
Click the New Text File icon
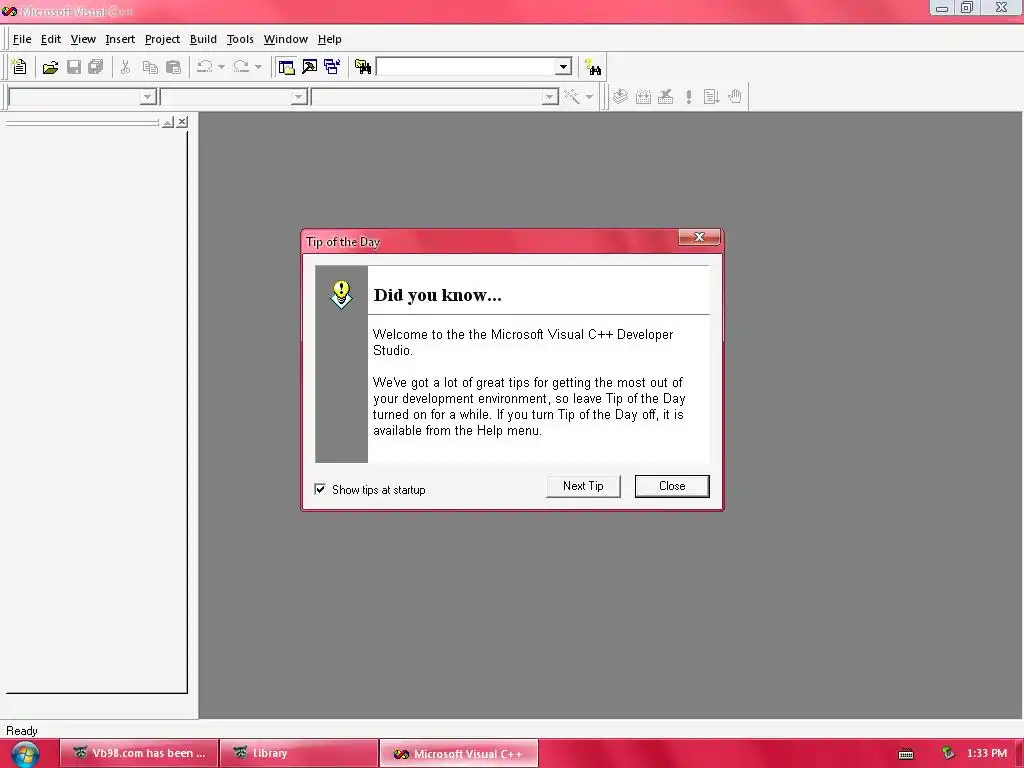[19, 67]
